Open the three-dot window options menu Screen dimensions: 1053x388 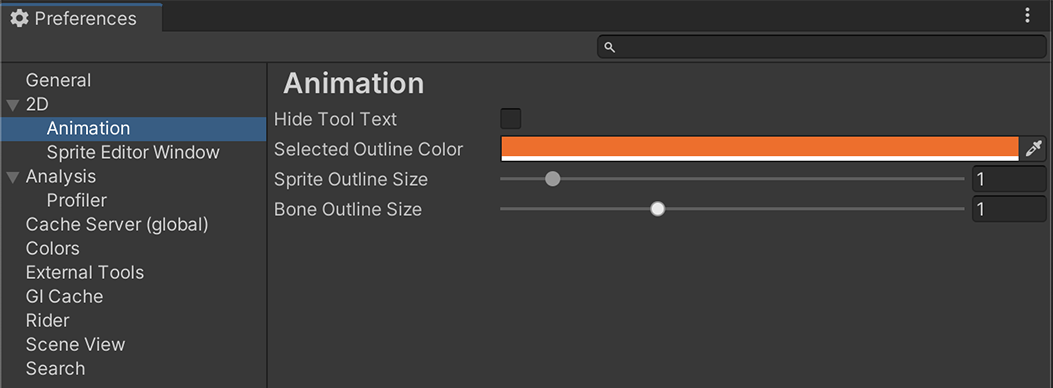[x=1027, y=15]
